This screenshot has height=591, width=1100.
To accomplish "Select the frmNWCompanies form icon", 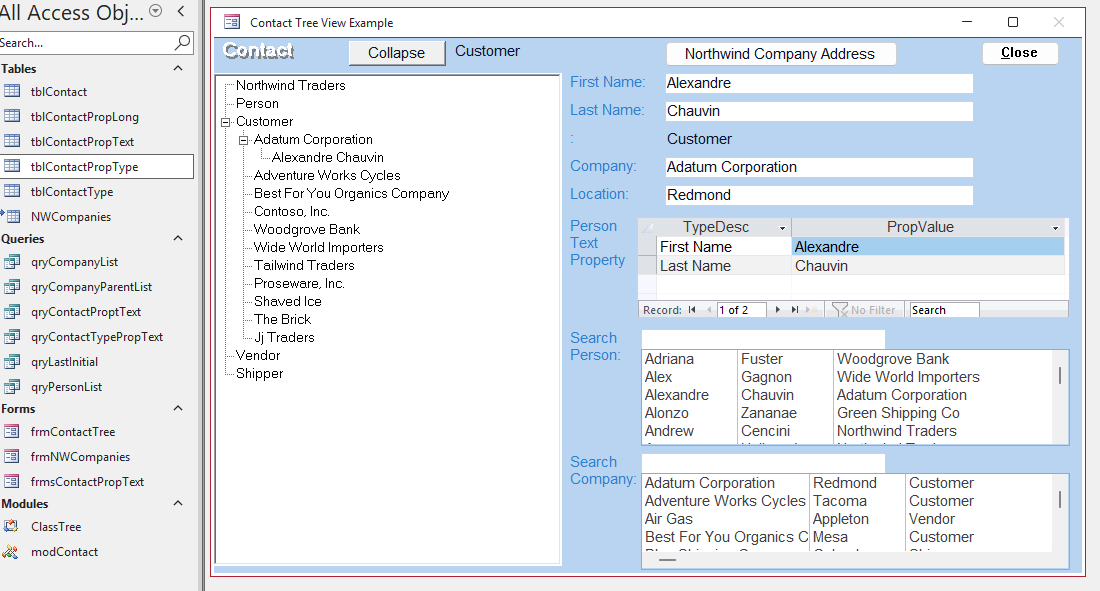I will tap(12, 456).
